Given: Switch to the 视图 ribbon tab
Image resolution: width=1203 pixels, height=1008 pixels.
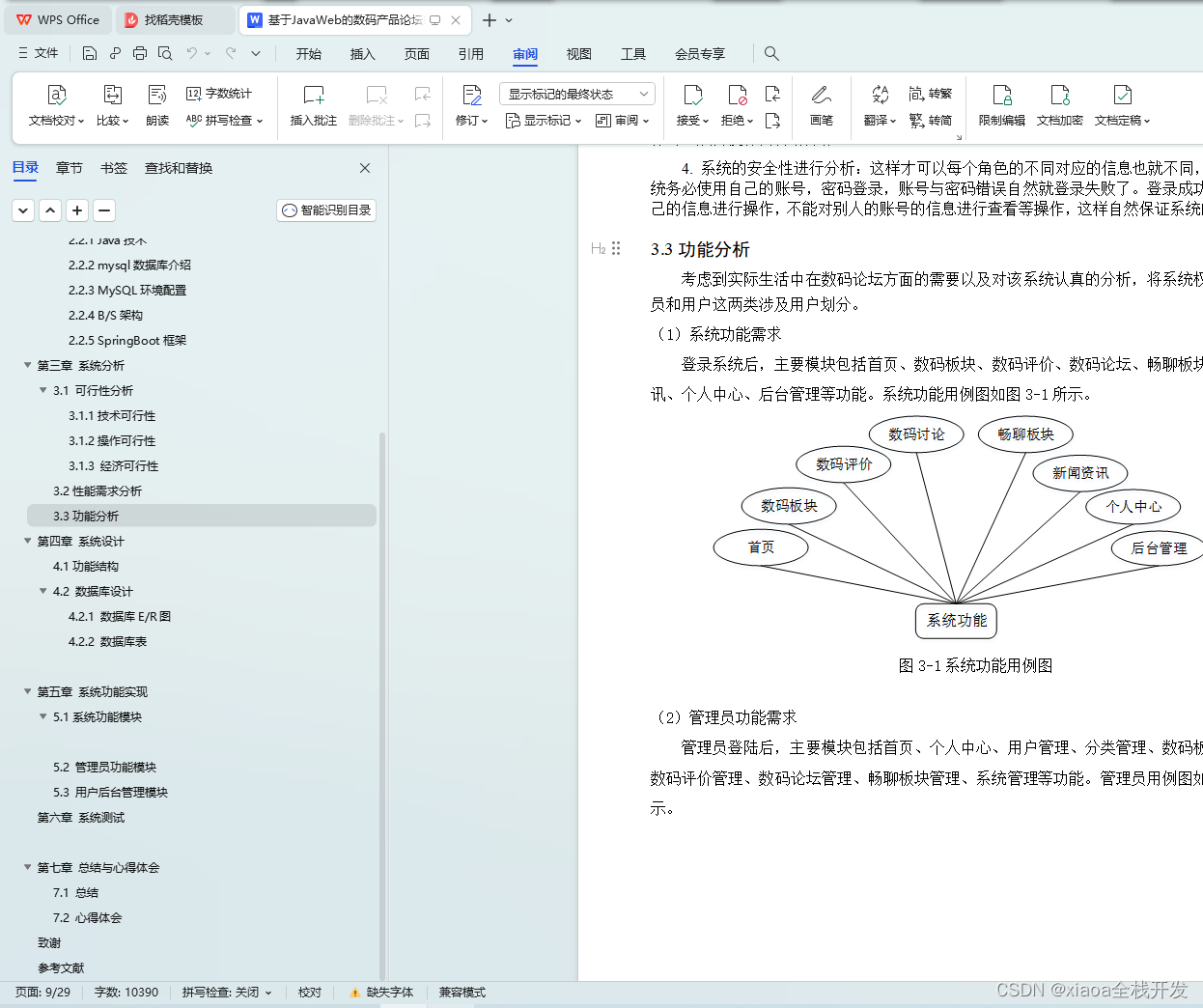Looking at the screenshot, I should click(578, 54).
